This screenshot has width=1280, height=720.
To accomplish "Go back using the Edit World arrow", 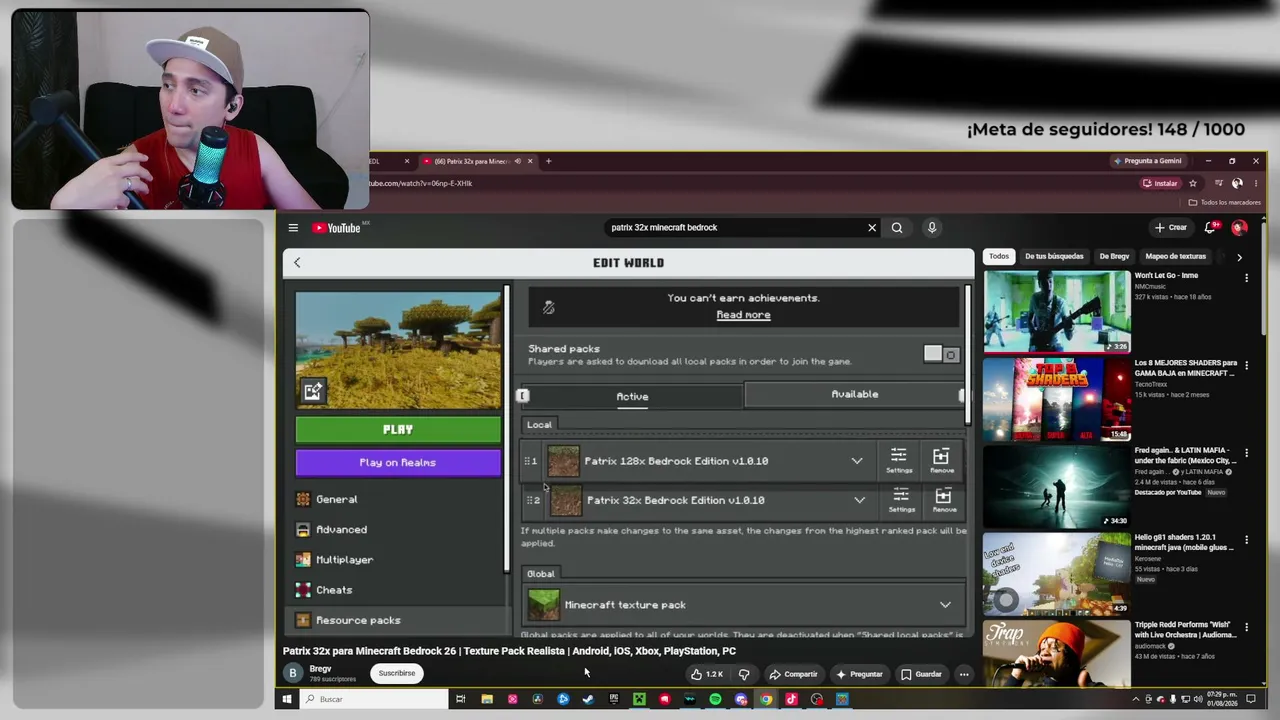I will click(x=297, y=262).
